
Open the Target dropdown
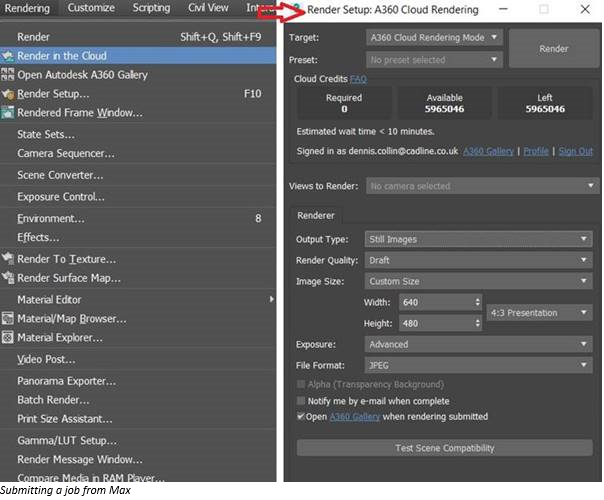pyautogui.click(x=434, y=37)
